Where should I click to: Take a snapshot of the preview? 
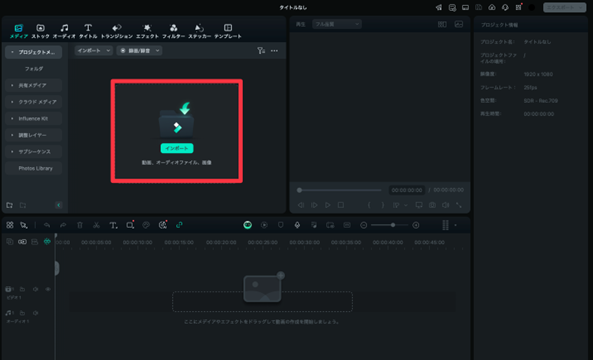tap(432, 205)
